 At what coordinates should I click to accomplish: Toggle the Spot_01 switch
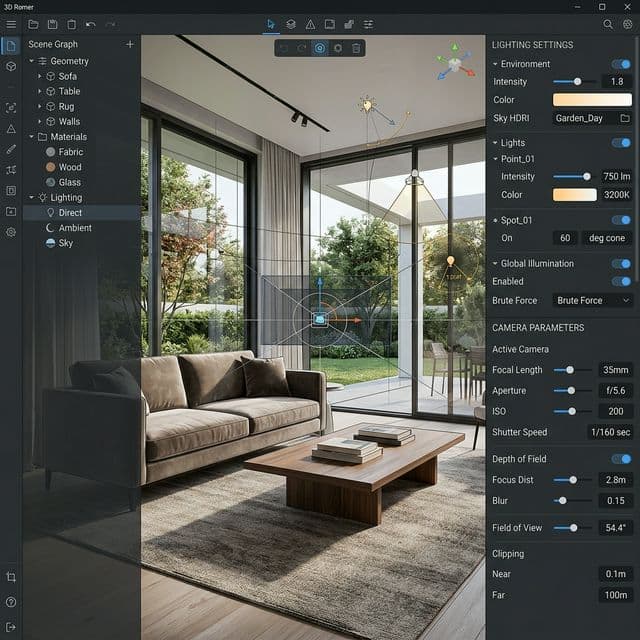tap(621, 220)
